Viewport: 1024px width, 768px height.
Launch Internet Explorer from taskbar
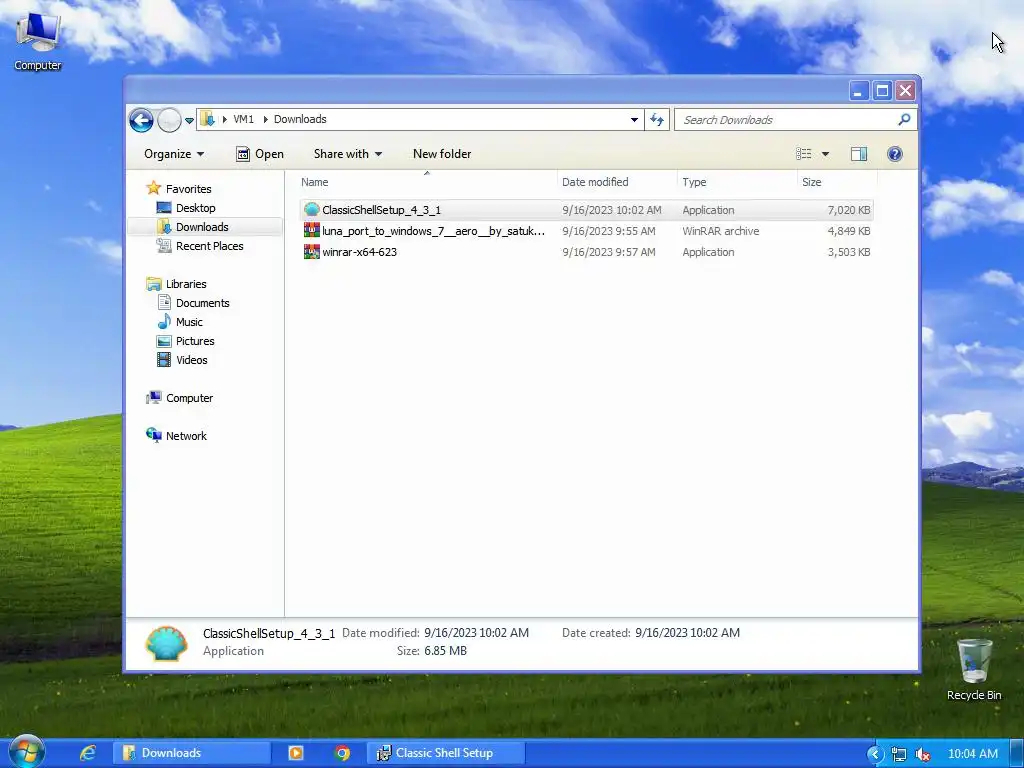[x=88, y=753]
